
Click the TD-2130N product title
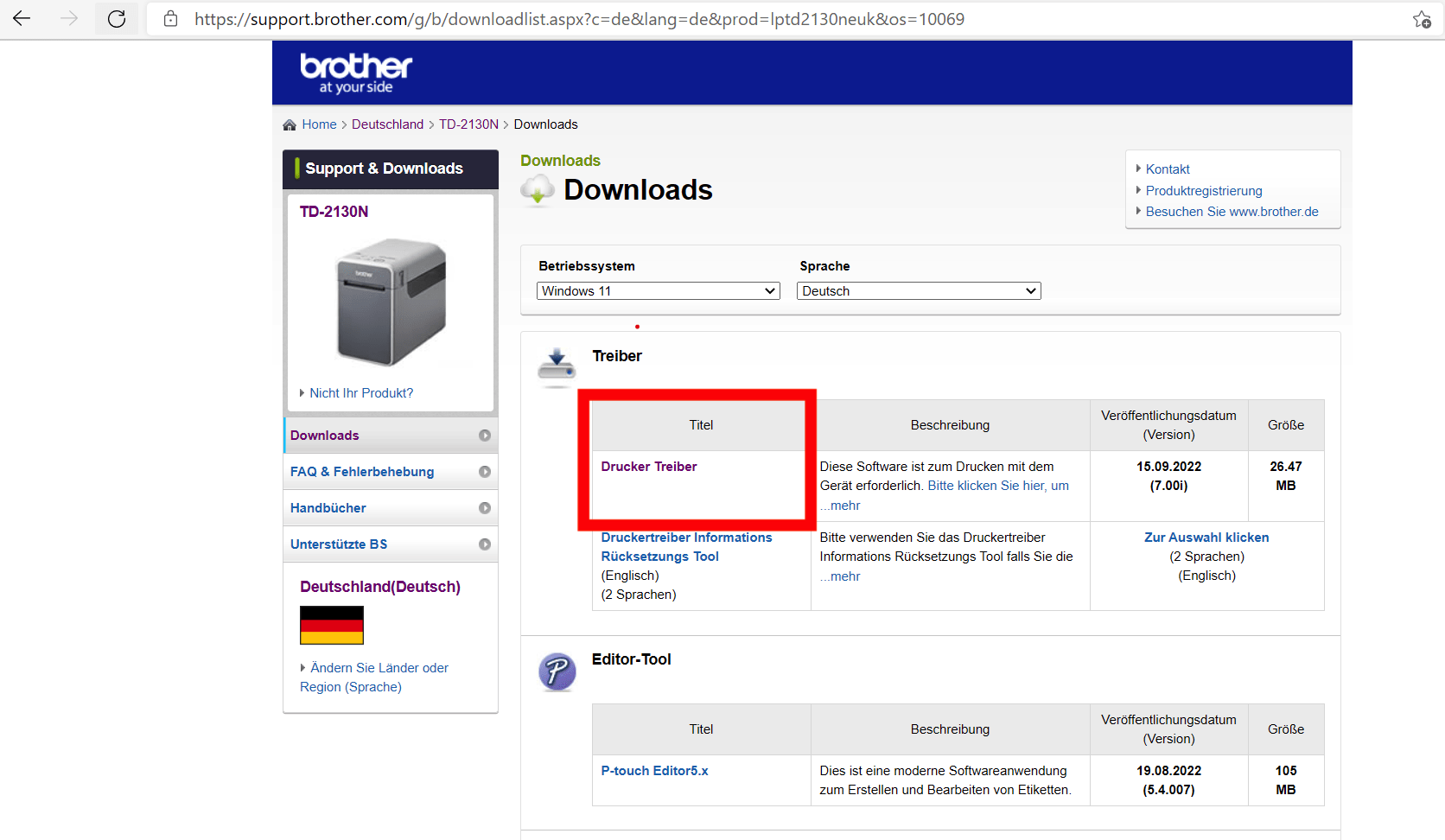click(334, 212)
